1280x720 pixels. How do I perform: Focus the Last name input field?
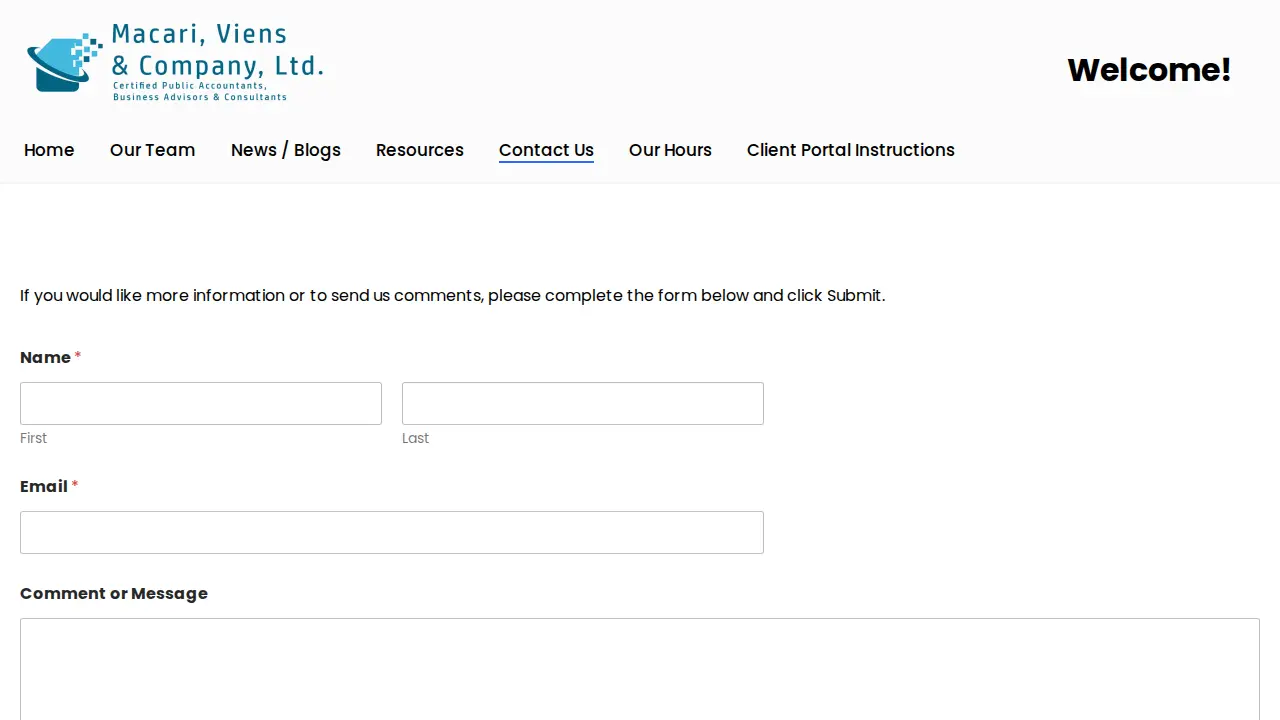583,403
